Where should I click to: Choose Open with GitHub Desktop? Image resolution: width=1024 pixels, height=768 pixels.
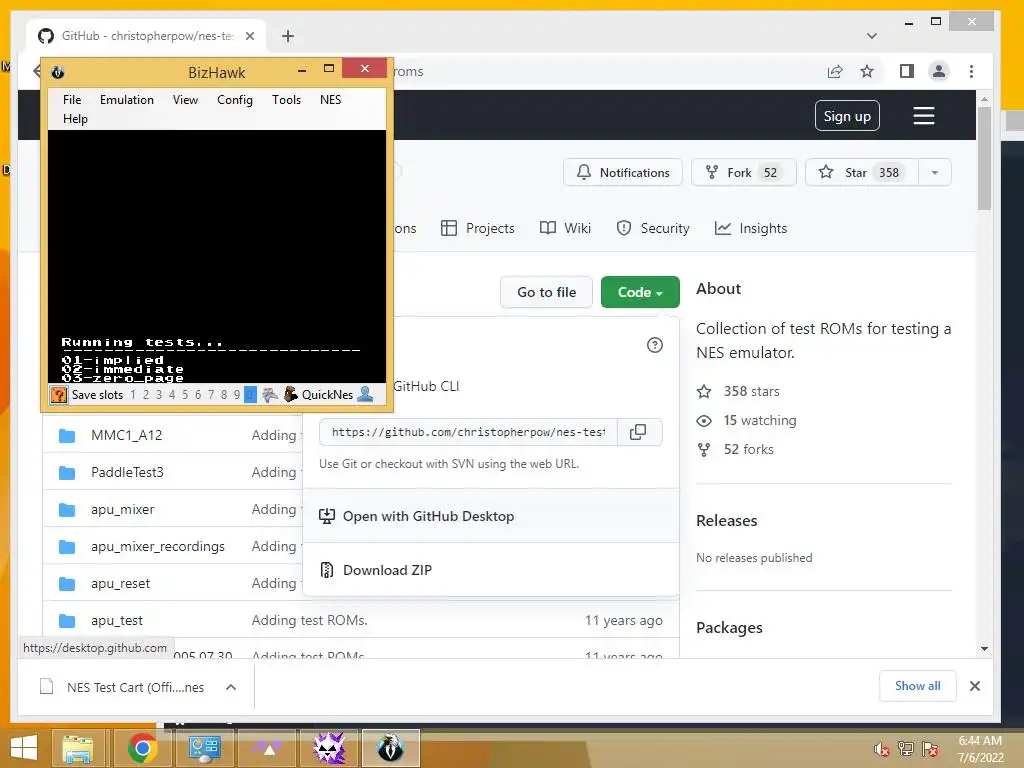pos(491,516)
